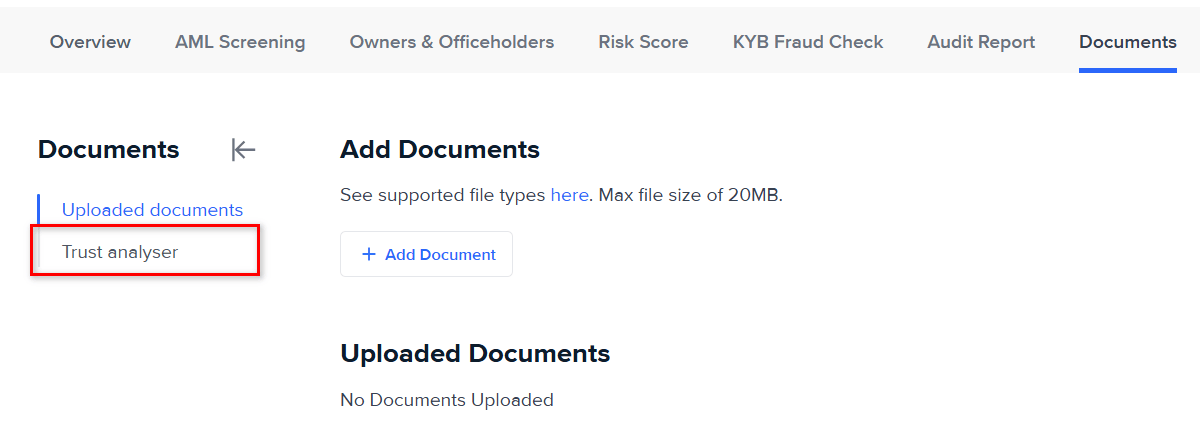Screen dimensions: 1200x438
Task: Click the blue active-item bar beside Uploaded documents
Action: [x=38, y=210]
